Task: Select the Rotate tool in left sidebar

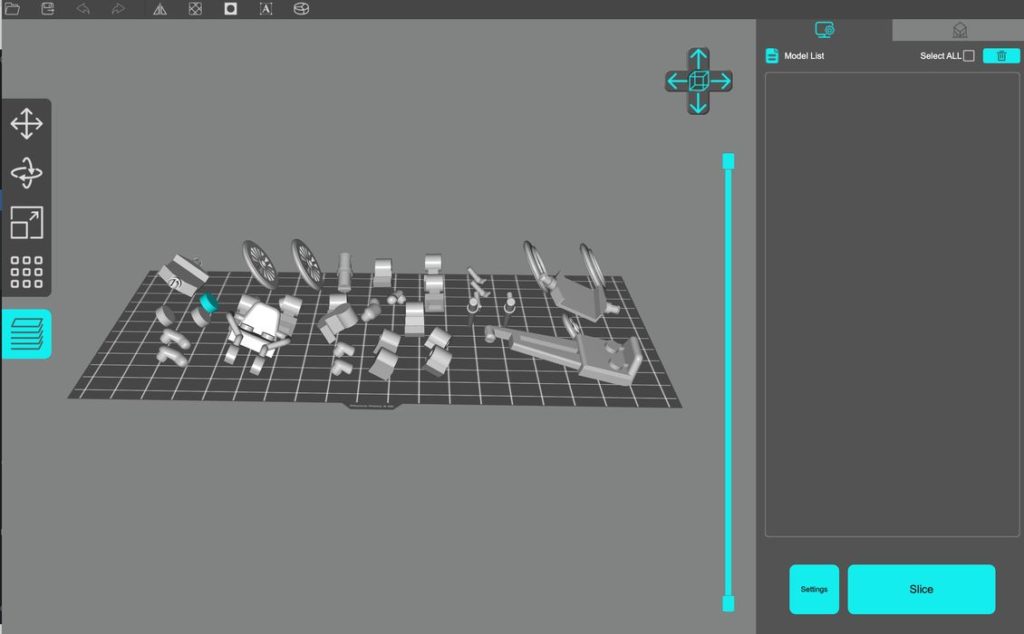Action: pos(26,174)
